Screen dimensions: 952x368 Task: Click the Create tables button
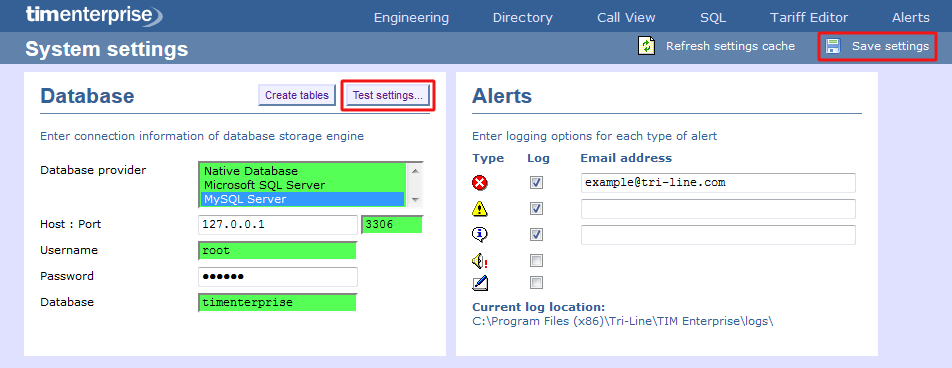tap(297, 95)
